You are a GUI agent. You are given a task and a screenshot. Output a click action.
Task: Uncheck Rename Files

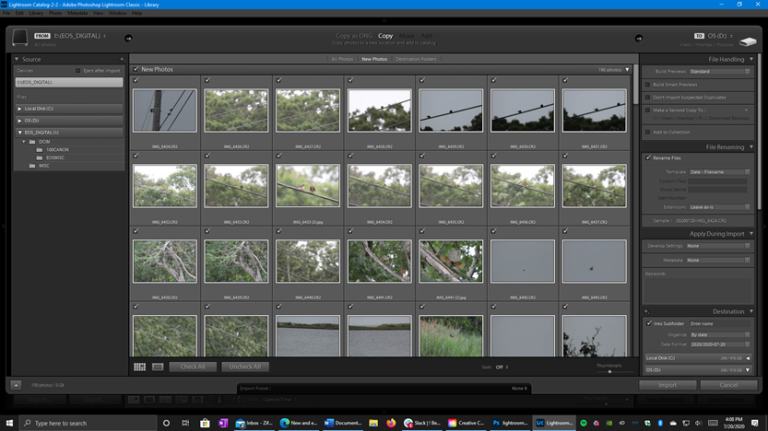(x=648, y=158)
